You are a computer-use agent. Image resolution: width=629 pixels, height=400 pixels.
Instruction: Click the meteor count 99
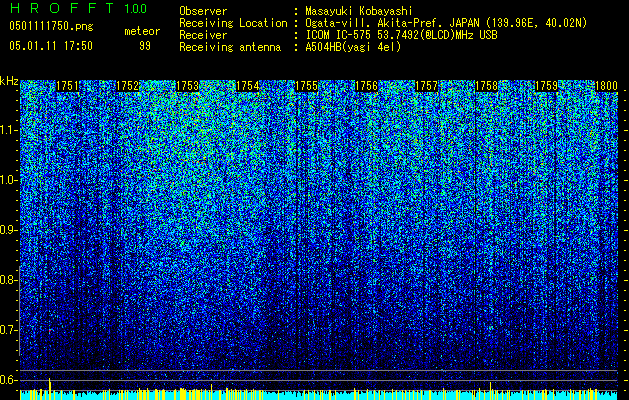click(x=145, y=46)
